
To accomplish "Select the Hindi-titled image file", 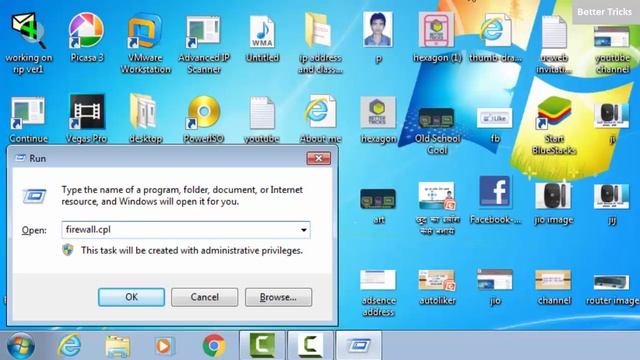I will [x=437, y=209].
